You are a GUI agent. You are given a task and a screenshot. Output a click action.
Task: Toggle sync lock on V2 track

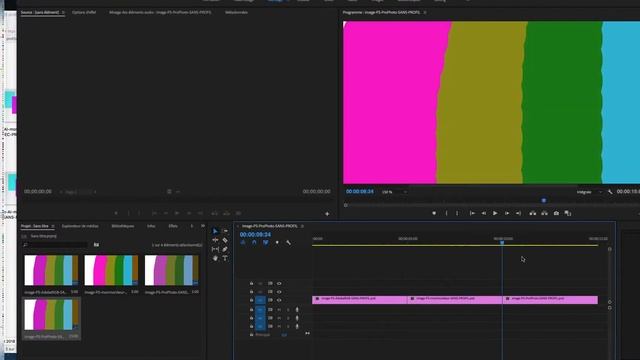pyautogui.click(x=270, y=292)
